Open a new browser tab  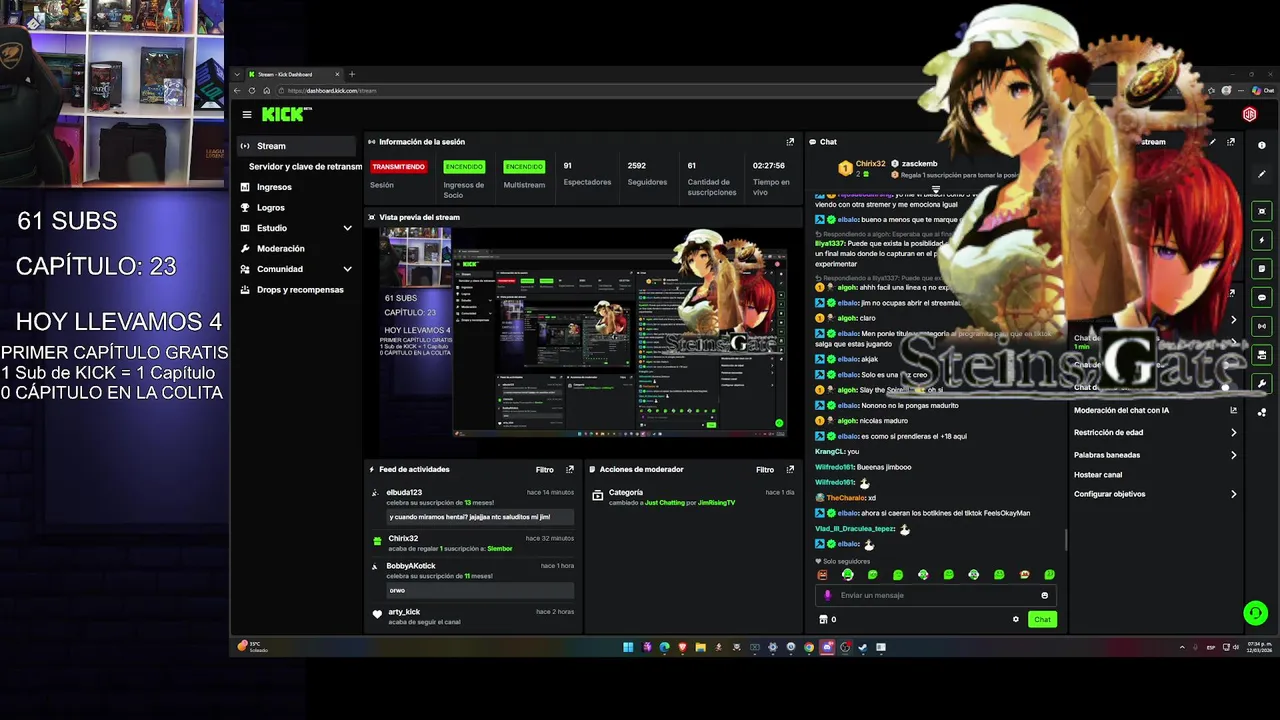[351, 74]
